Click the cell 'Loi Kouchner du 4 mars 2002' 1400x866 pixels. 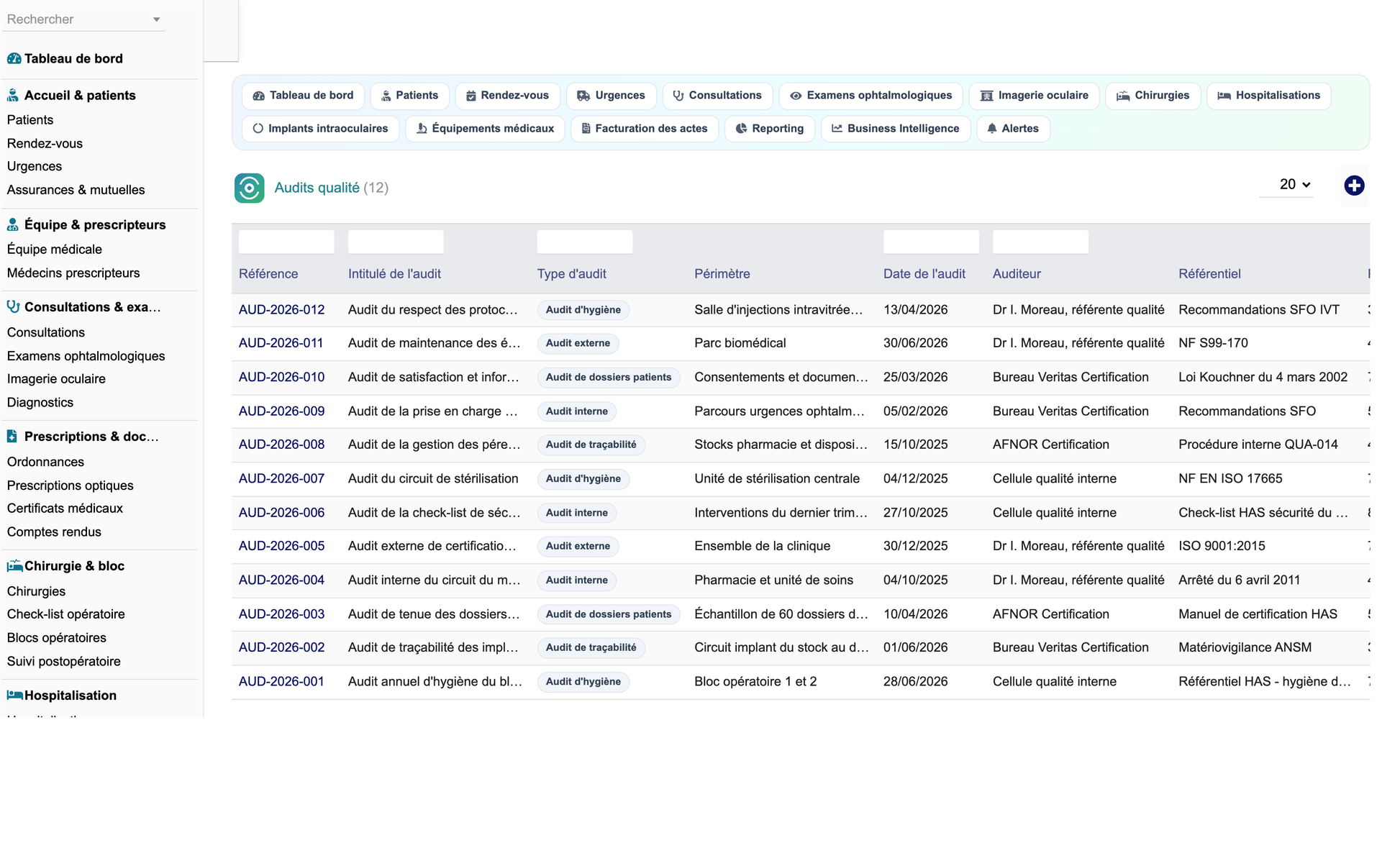pos(1263,378)
